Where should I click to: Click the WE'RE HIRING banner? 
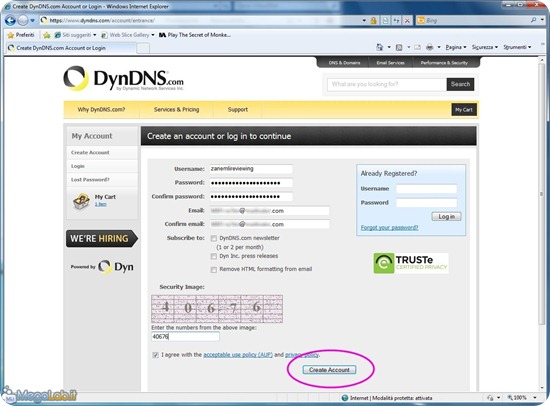pos(101,239)
